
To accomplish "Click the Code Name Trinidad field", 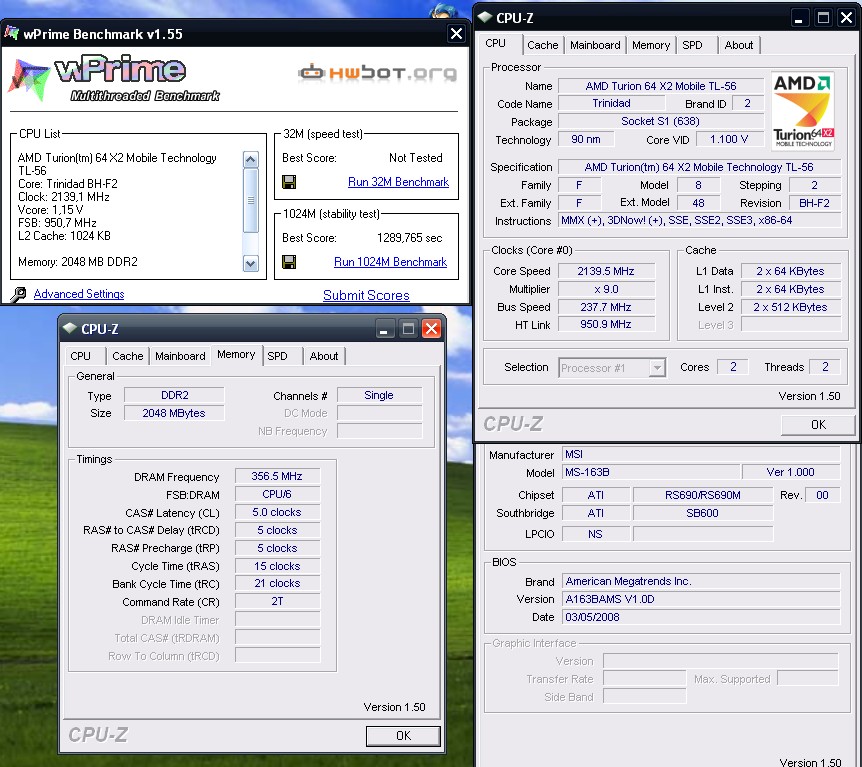I will point(611,103).
